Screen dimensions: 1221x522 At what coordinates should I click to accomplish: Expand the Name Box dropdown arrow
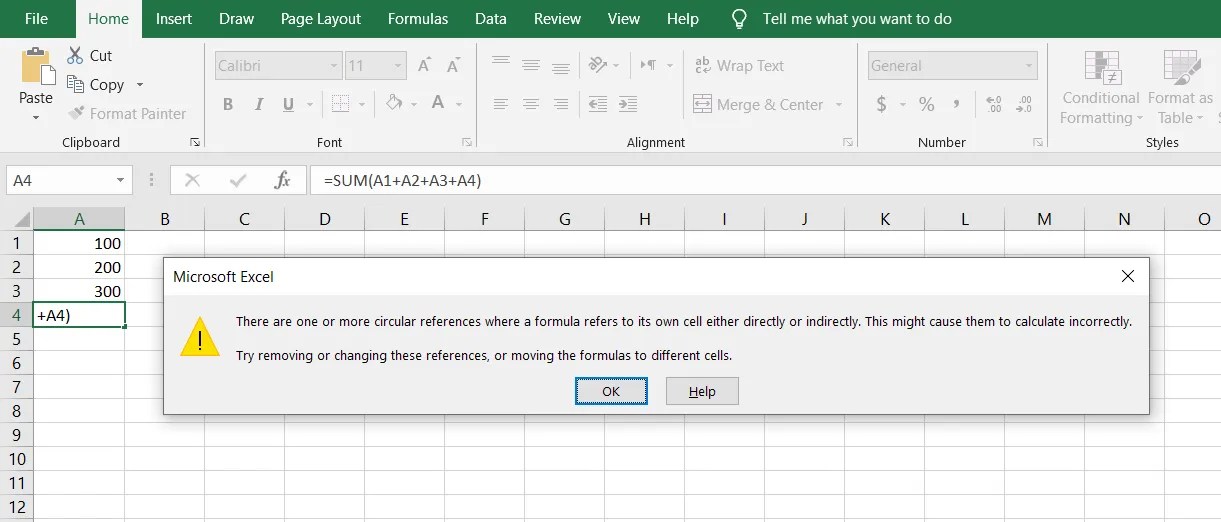tap(121, 181)
